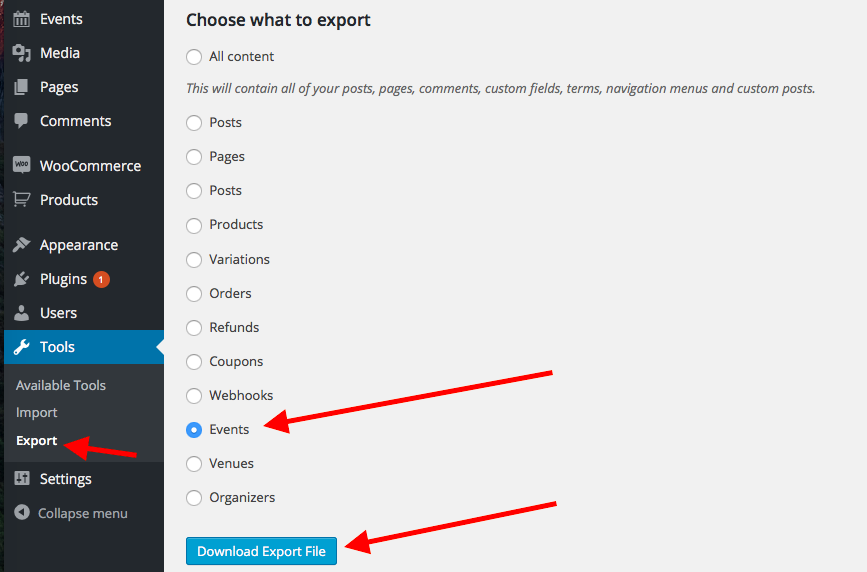Select the Organizers radio button
The width and height of the screenshot is (867, 572).
(x=194, y=498)
